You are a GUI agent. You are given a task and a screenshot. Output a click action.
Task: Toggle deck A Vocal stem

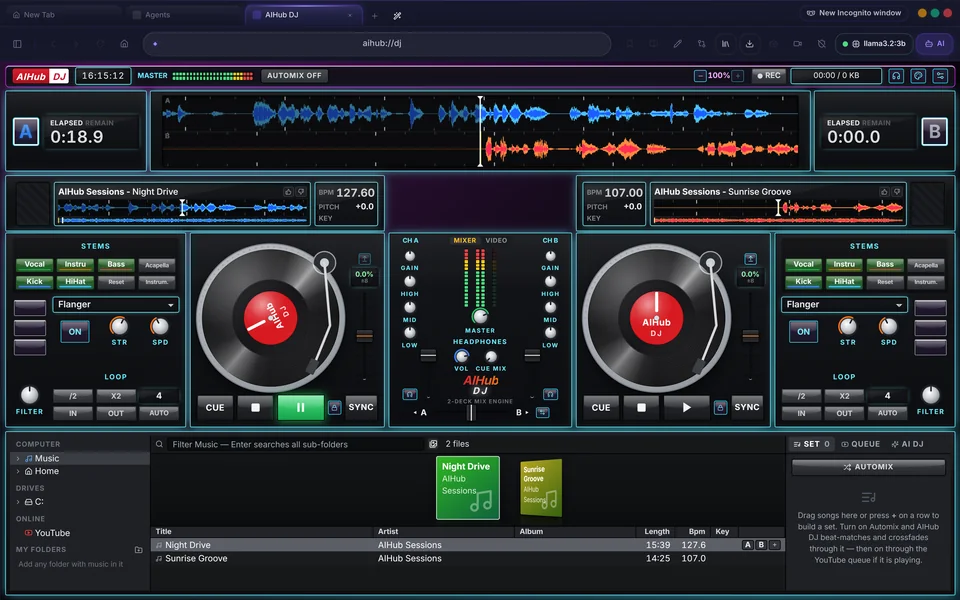tap(34, 265)
